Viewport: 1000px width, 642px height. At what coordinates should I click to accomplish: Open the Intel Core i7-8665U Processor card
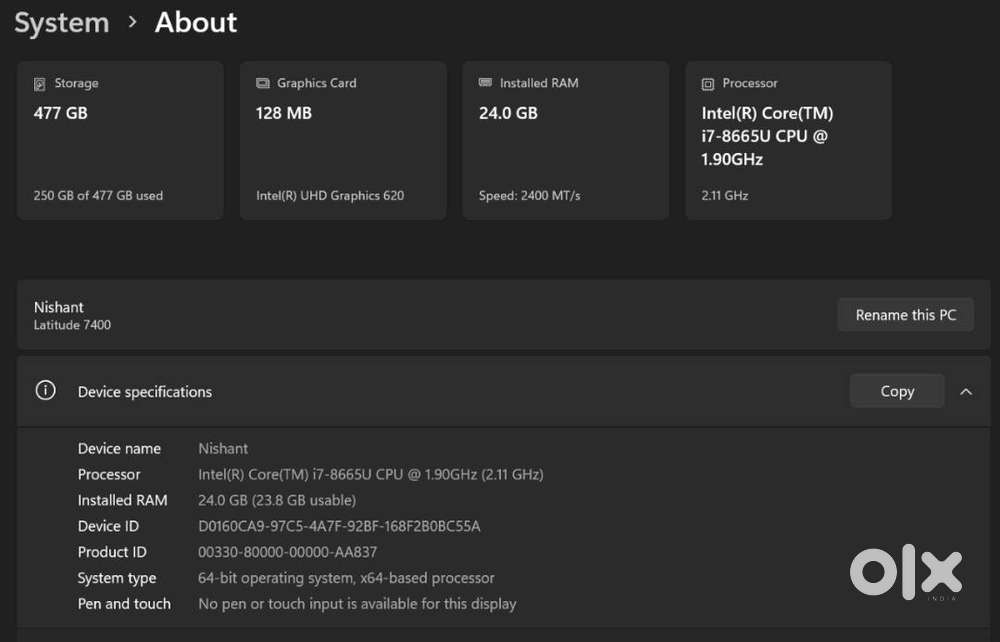point(788,140)
